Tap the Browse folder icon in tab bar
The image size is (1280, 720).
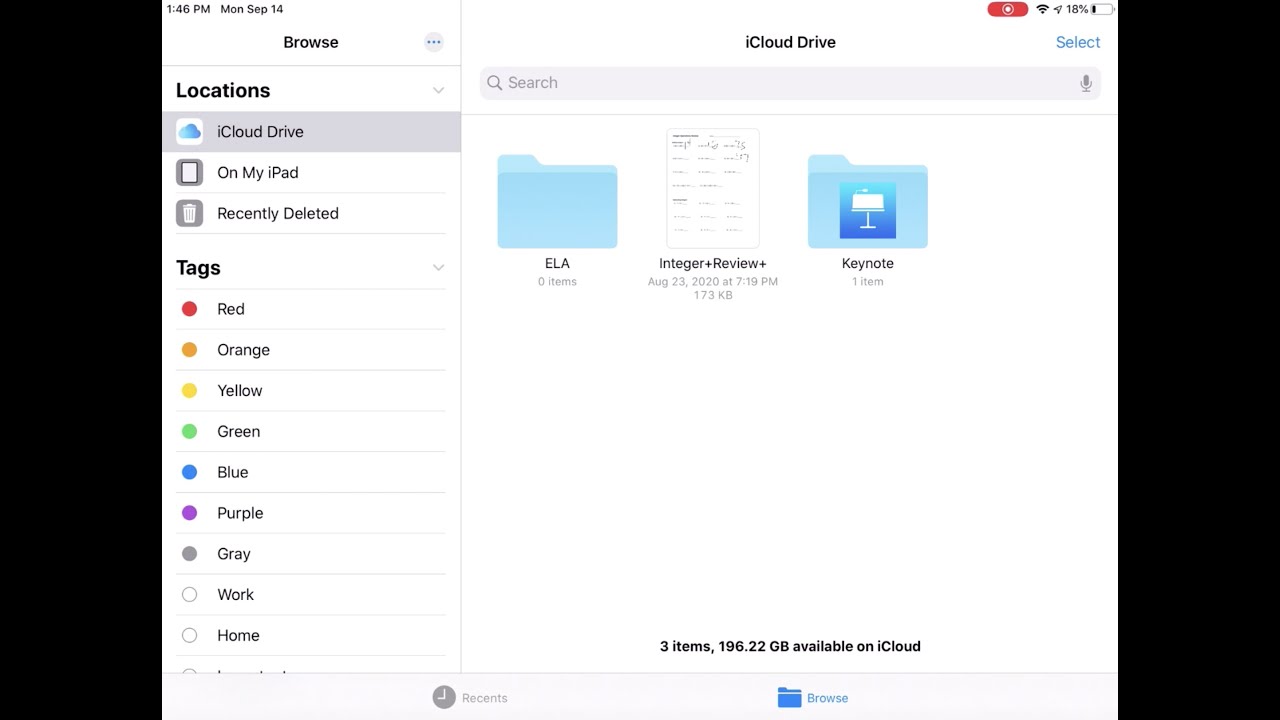tap(790, 698)
